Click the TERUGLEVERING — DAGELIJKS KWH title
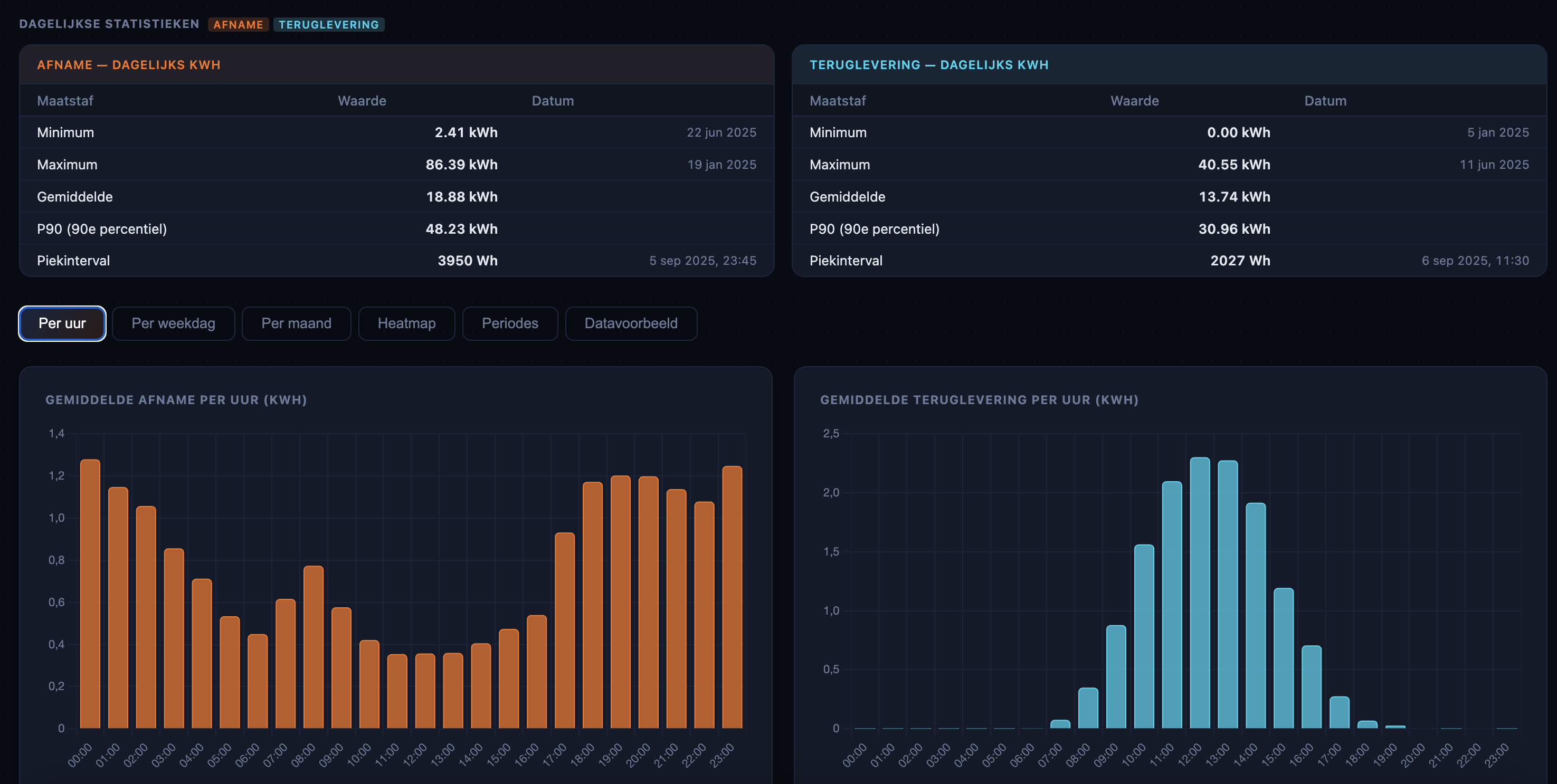The width and height of the screenshot is (1557, 784). 929,65
